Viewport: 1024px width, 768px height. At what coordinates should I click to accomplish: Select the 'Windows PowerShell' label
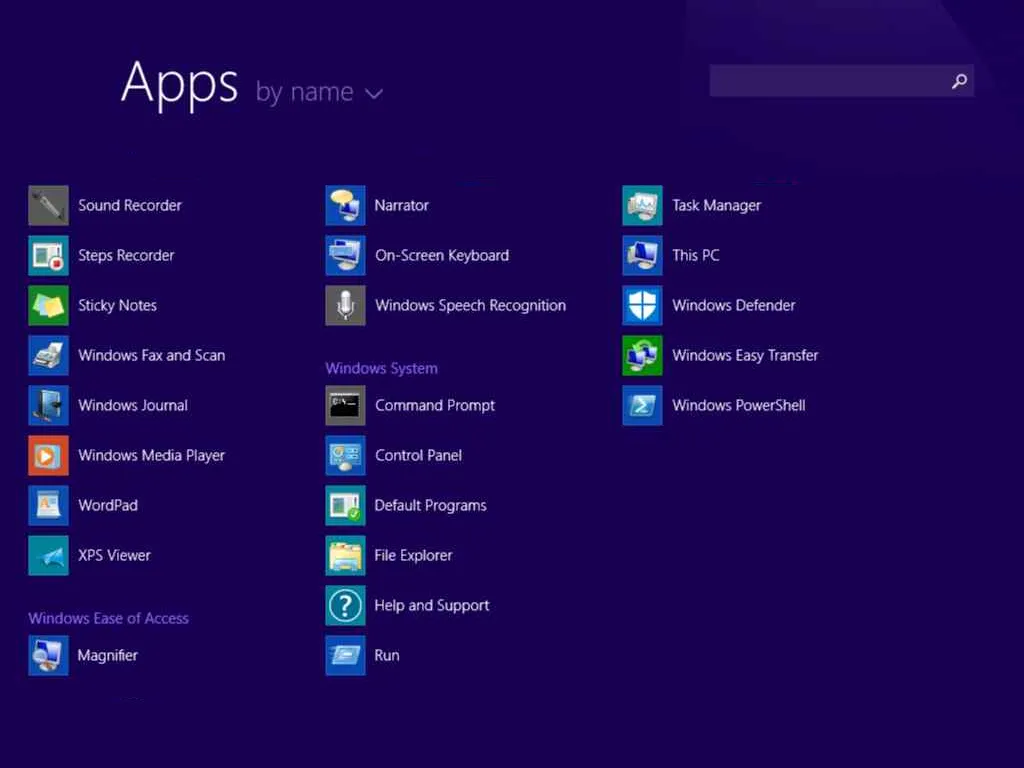click(739, 406)
